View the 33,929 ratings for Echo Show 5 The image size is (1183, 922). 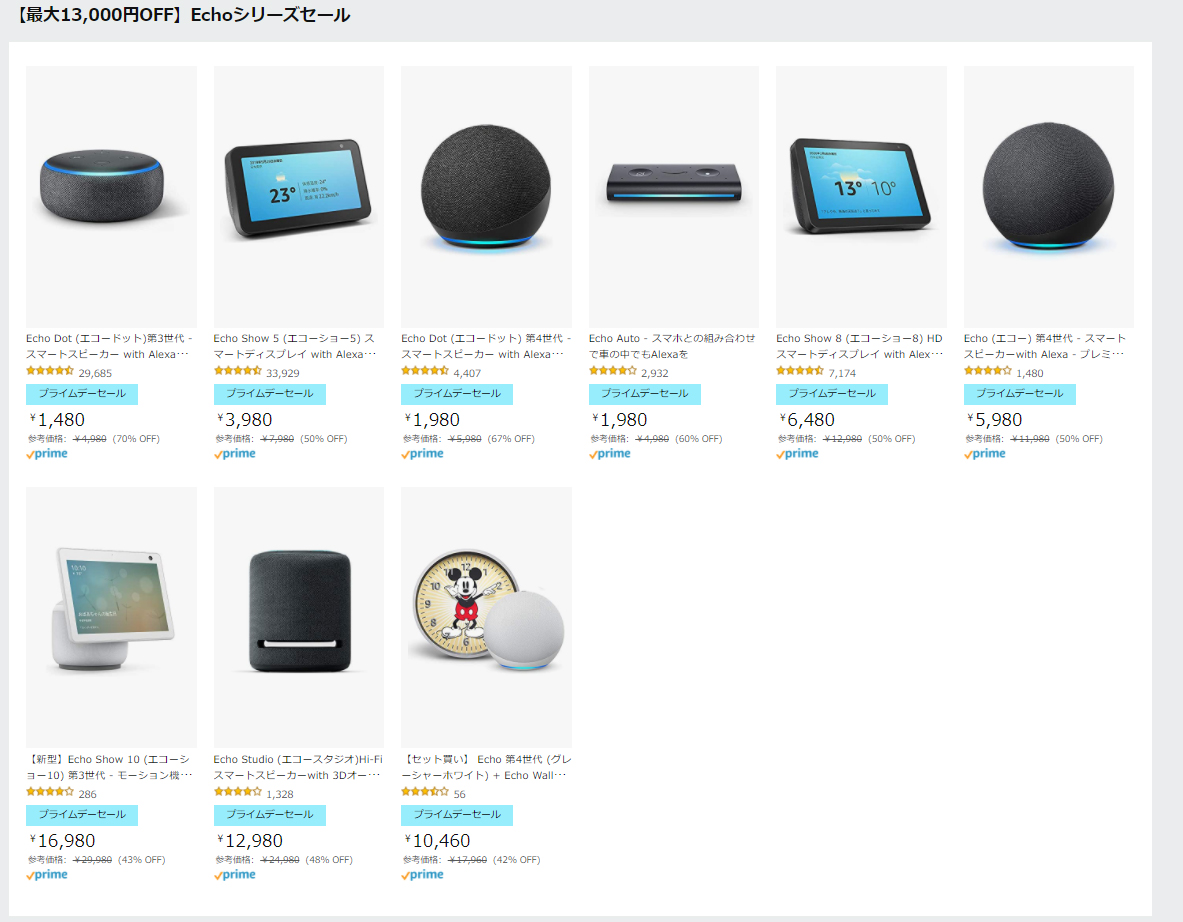pyautogui.click(x=283, y=373)
